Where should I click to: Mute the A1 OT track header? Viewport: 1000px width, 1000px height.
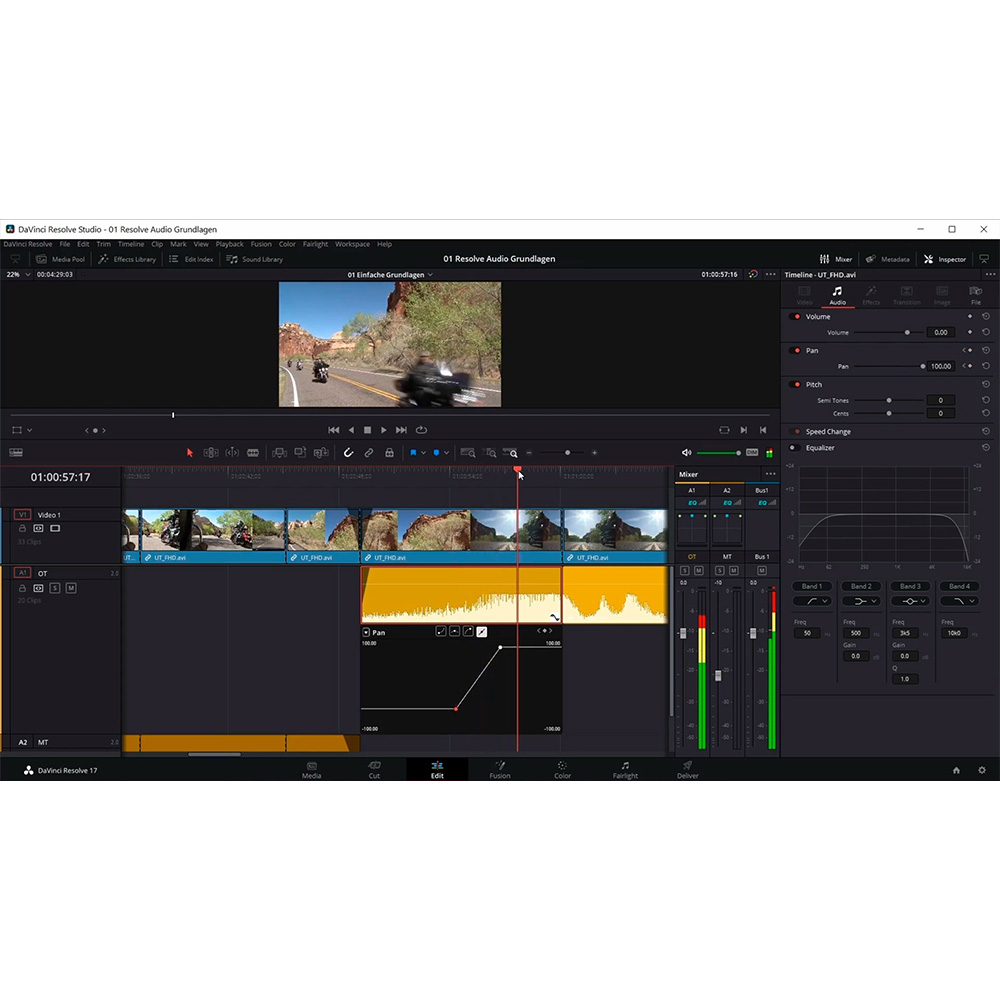pos(71,588)
